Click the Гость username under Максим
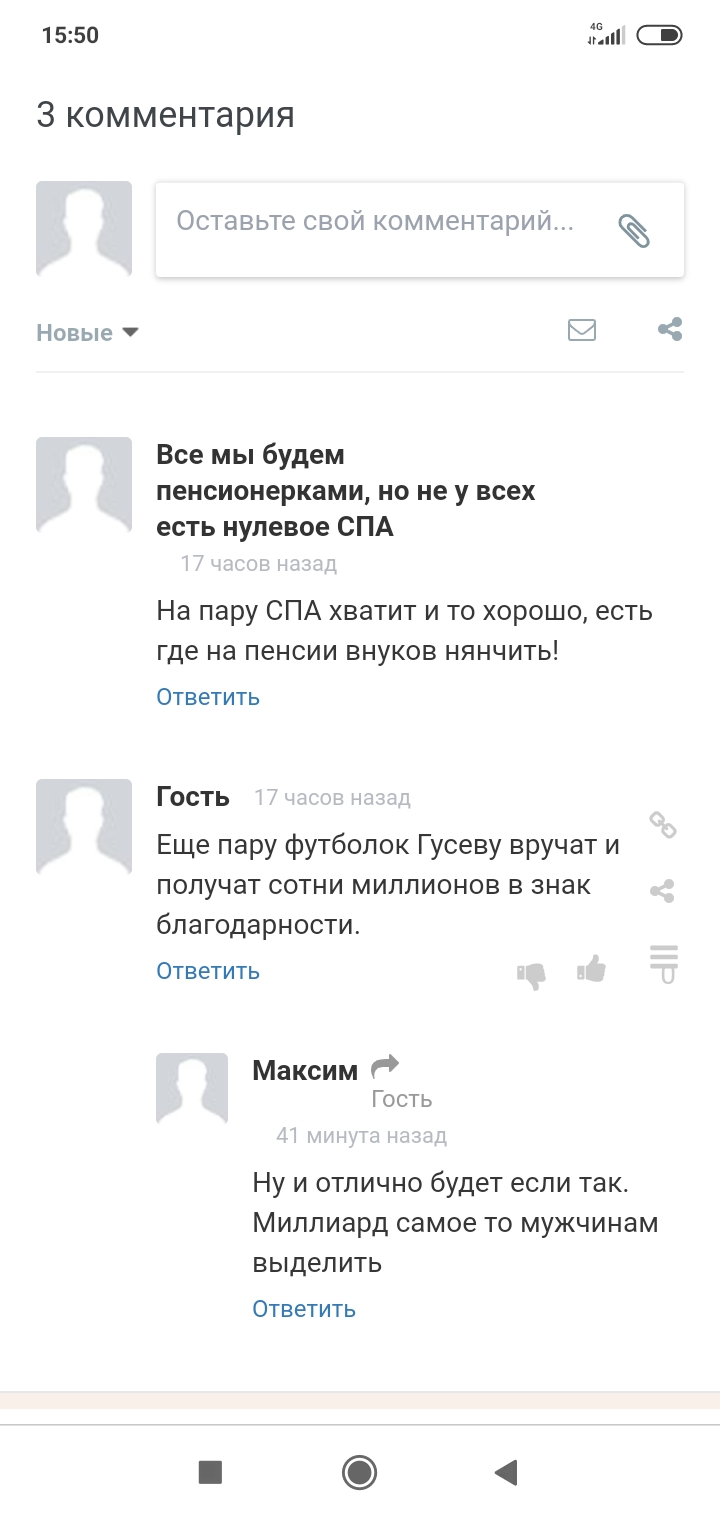The height and width of the screenshot is (1520, 720). [401, 1099]
